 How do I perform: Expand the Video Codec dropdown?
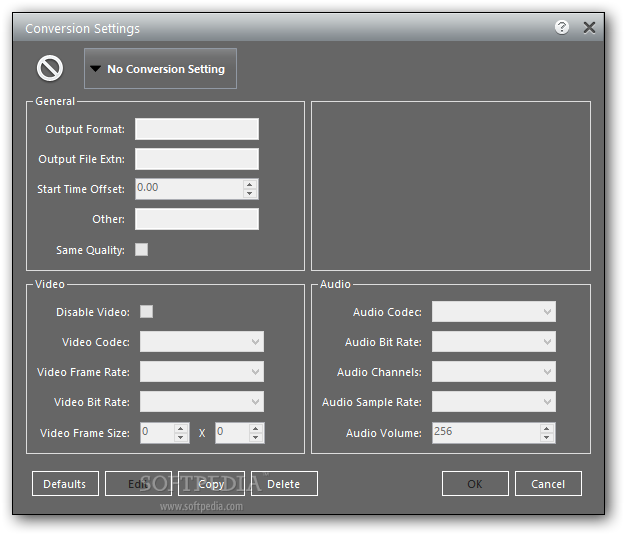(202, 342)
